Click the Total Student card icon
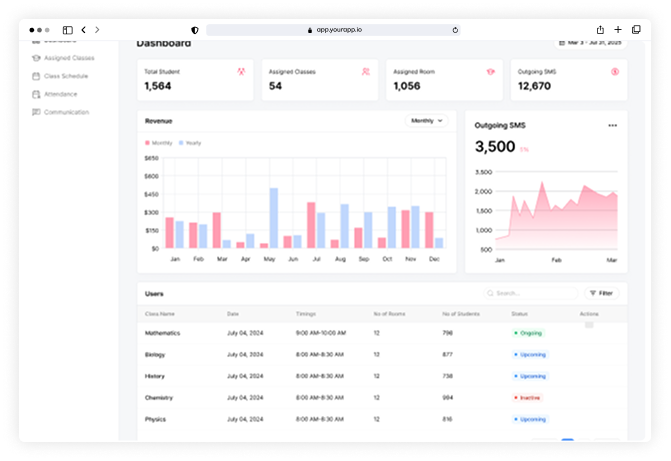 coord(241,72)
